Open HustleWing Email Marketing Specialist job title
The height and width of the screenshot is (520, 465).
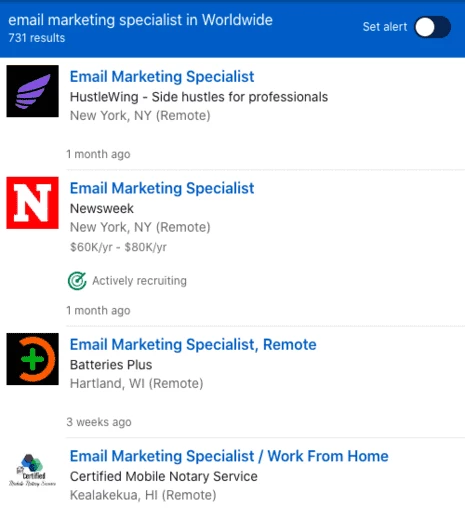pos(162,77)
